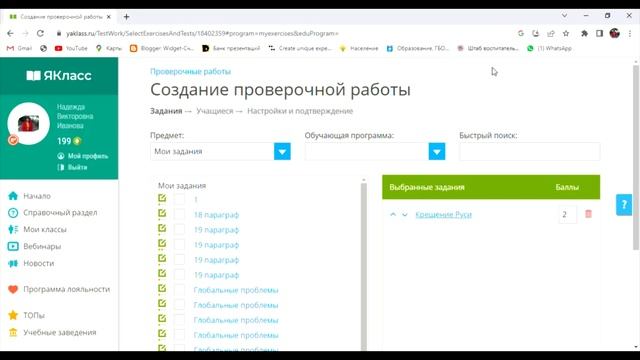Click the Новости megaphone icon
Viewport: 640px width, 360px height.
13,263
